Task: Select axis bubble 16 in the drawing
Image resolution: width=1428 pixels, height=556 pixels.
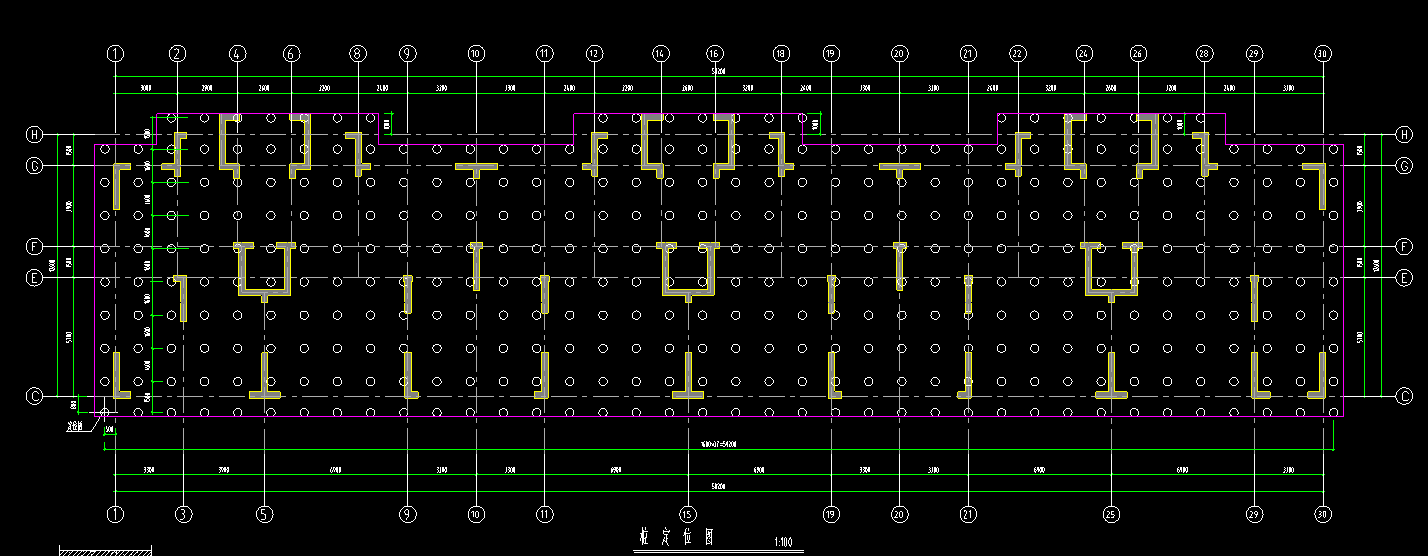Action: click(714, 53)
